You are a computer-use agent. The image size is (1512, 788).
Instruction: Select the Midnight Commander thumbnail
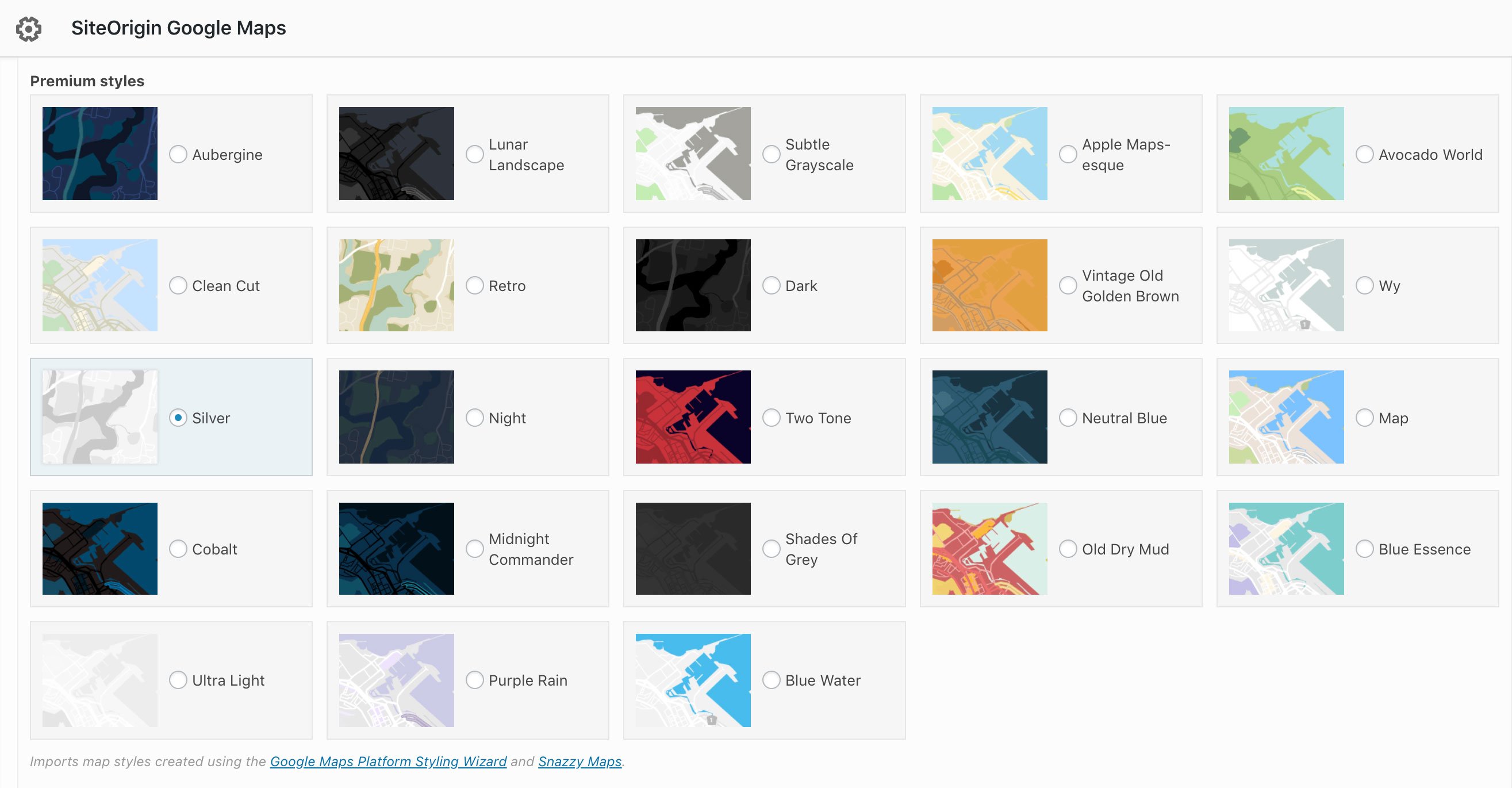point(395,548)
